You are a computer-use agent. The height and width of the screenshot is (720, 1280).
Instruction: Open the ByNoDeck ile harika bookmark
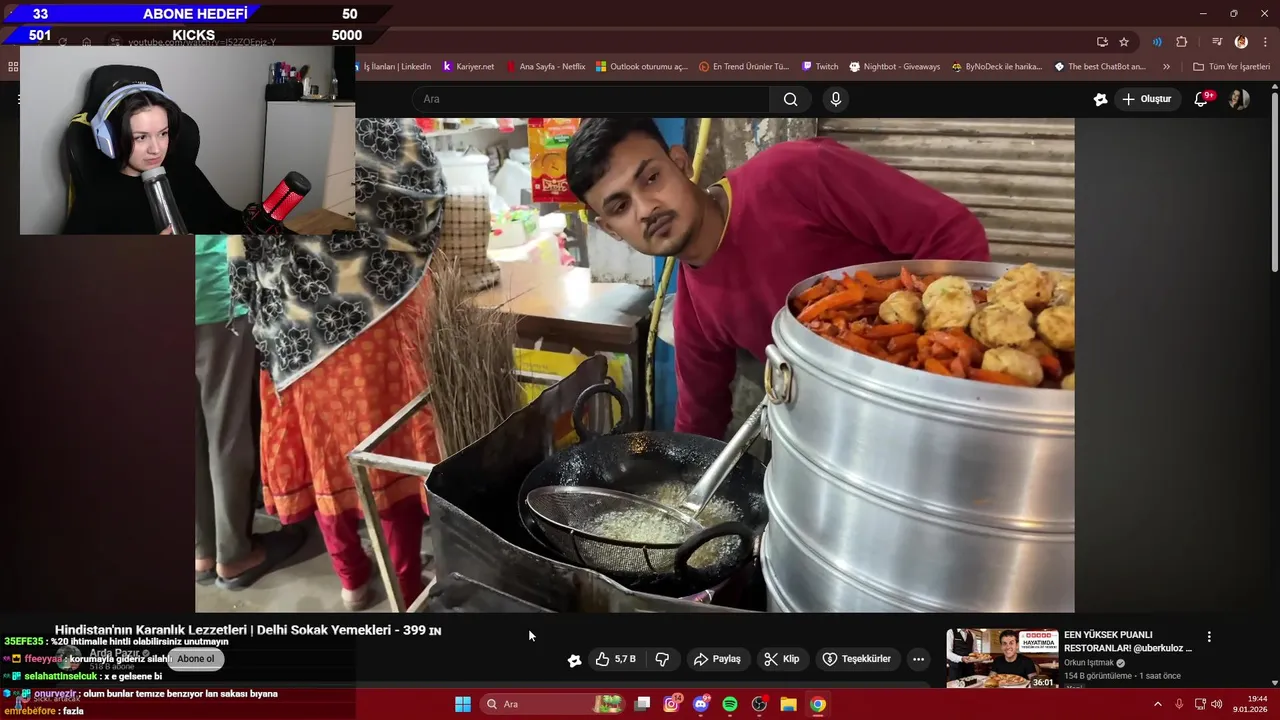[997, 67]
